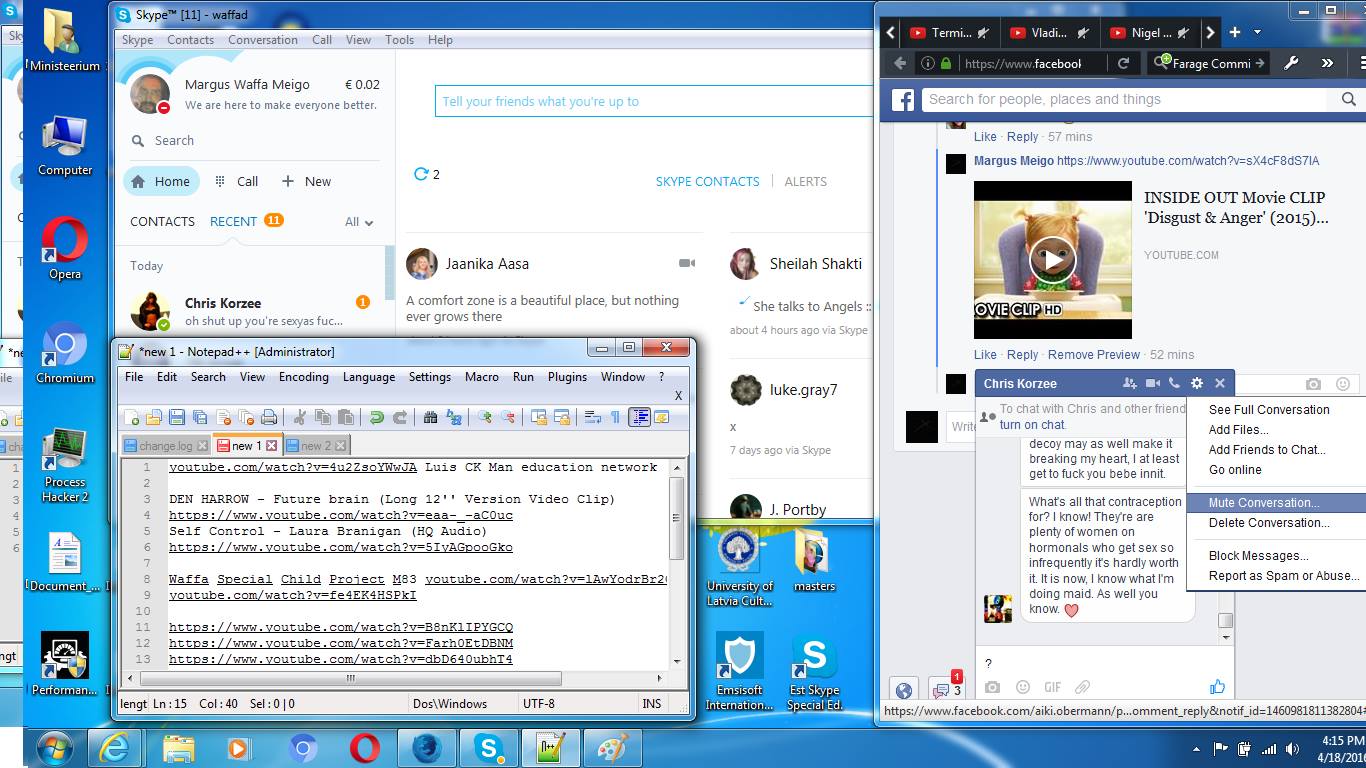
Task: Click Undo green arrow in Notepad++
Action: click(376, 417)
